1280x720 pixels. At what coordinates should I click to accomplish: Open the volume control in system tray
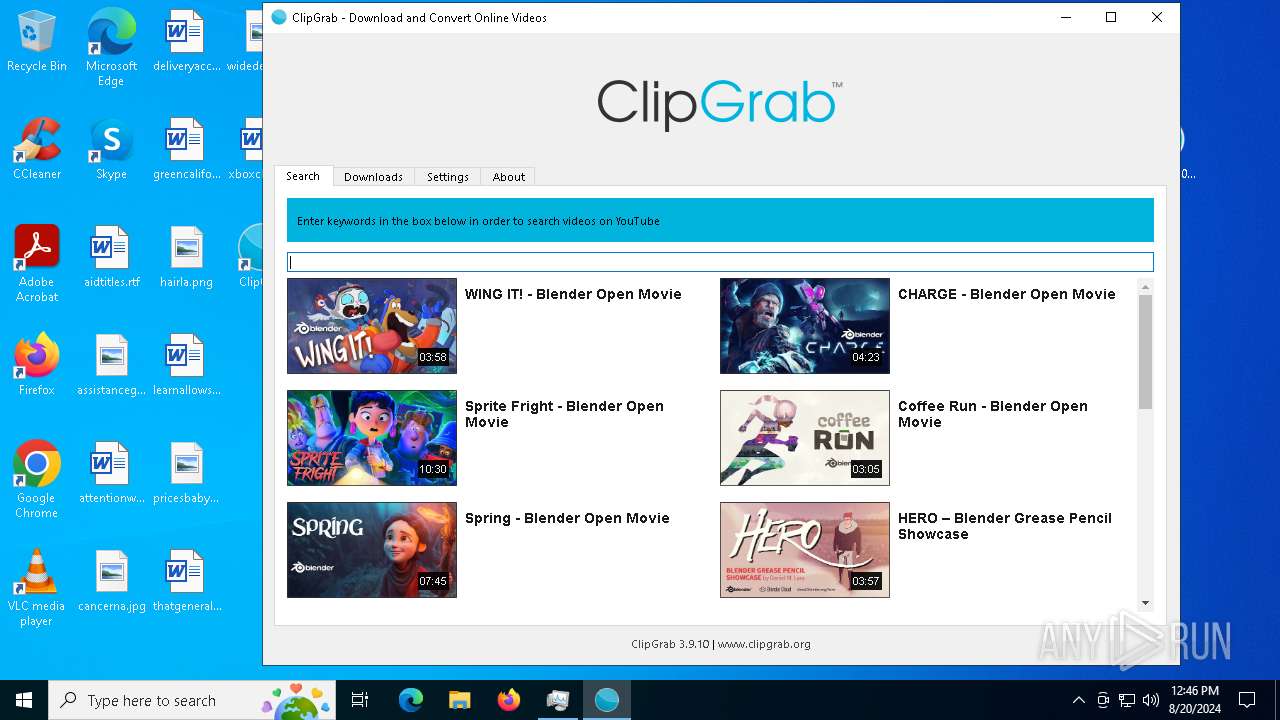tap(1151, 700)
